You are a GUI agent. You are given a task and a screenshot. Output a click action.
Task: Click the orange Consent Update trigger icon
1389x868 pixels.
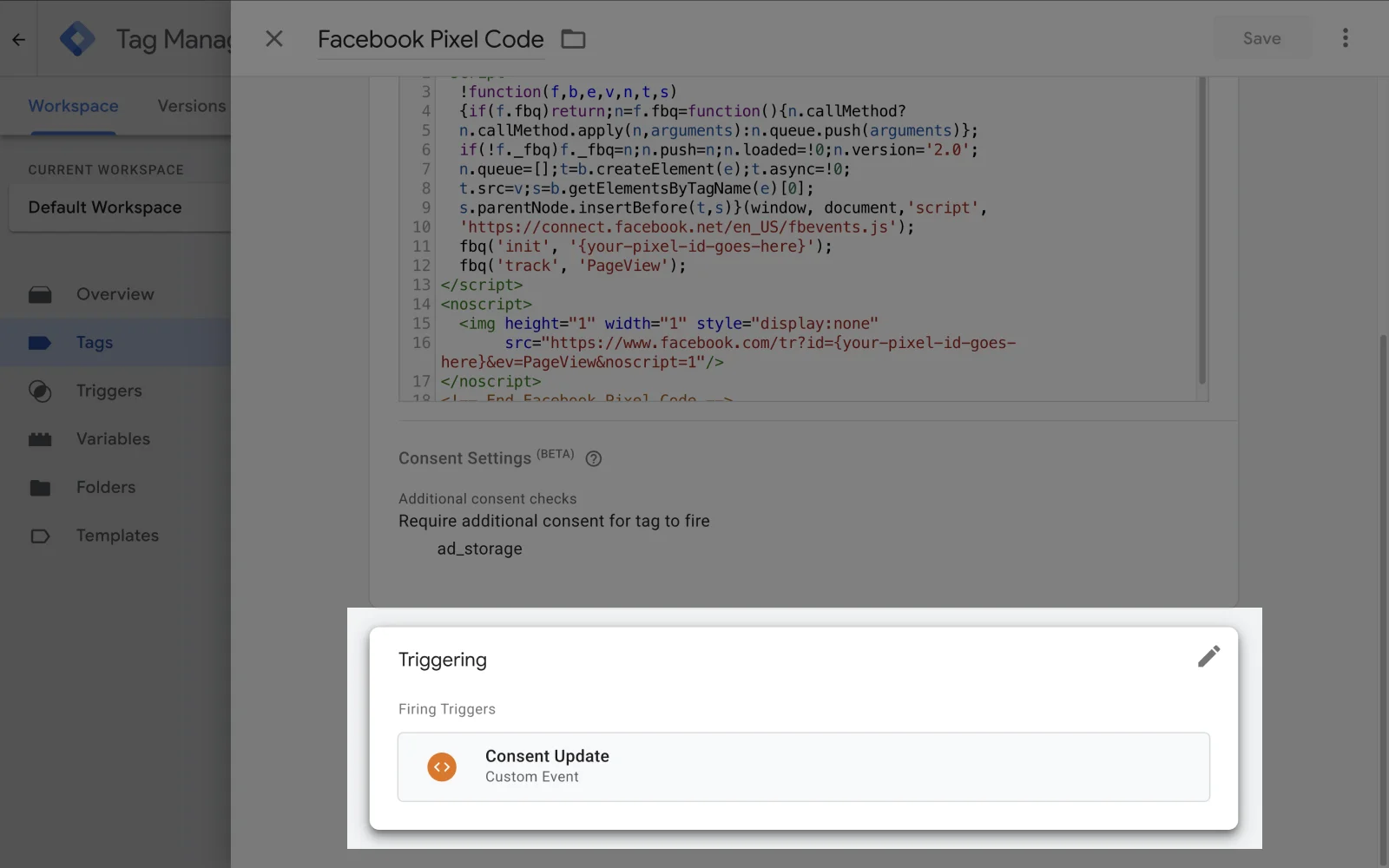tap(442, 766)
